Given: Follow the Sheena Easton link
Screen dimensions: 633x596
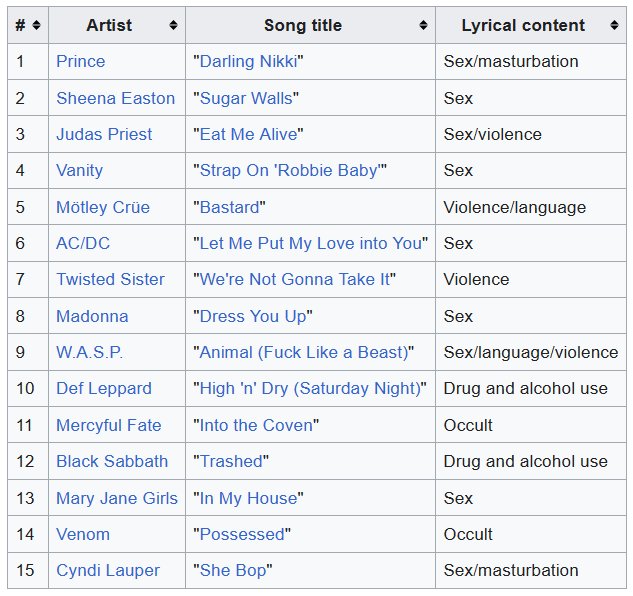Looking at the screenshot, I should click(115, 98).
